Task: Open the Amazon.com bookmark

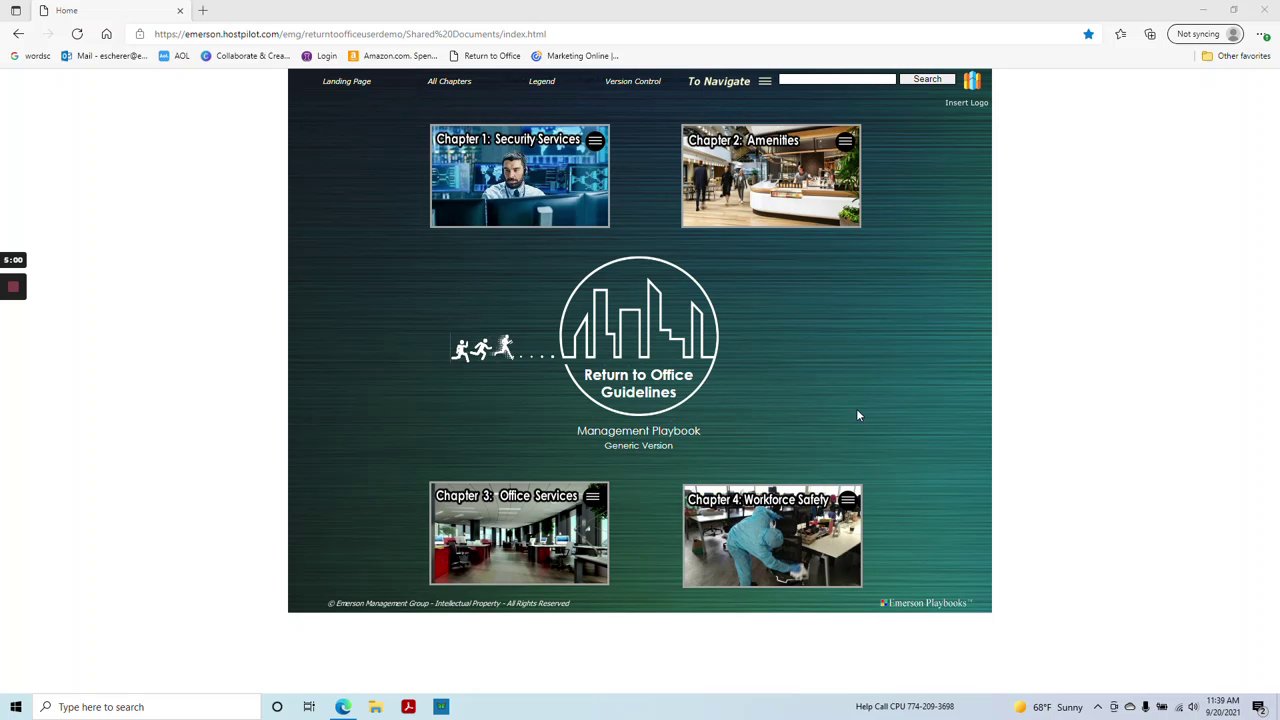Action: pos(392,56)
